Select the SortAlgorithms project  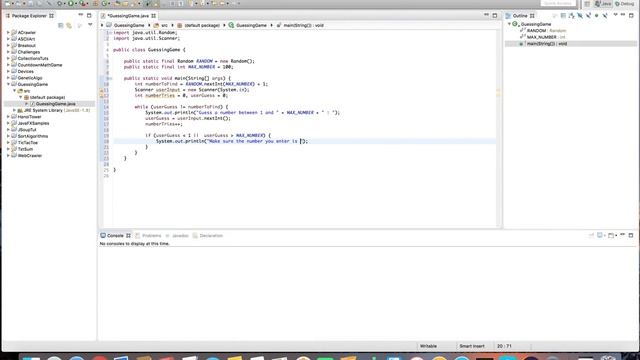tap(33, 136)
